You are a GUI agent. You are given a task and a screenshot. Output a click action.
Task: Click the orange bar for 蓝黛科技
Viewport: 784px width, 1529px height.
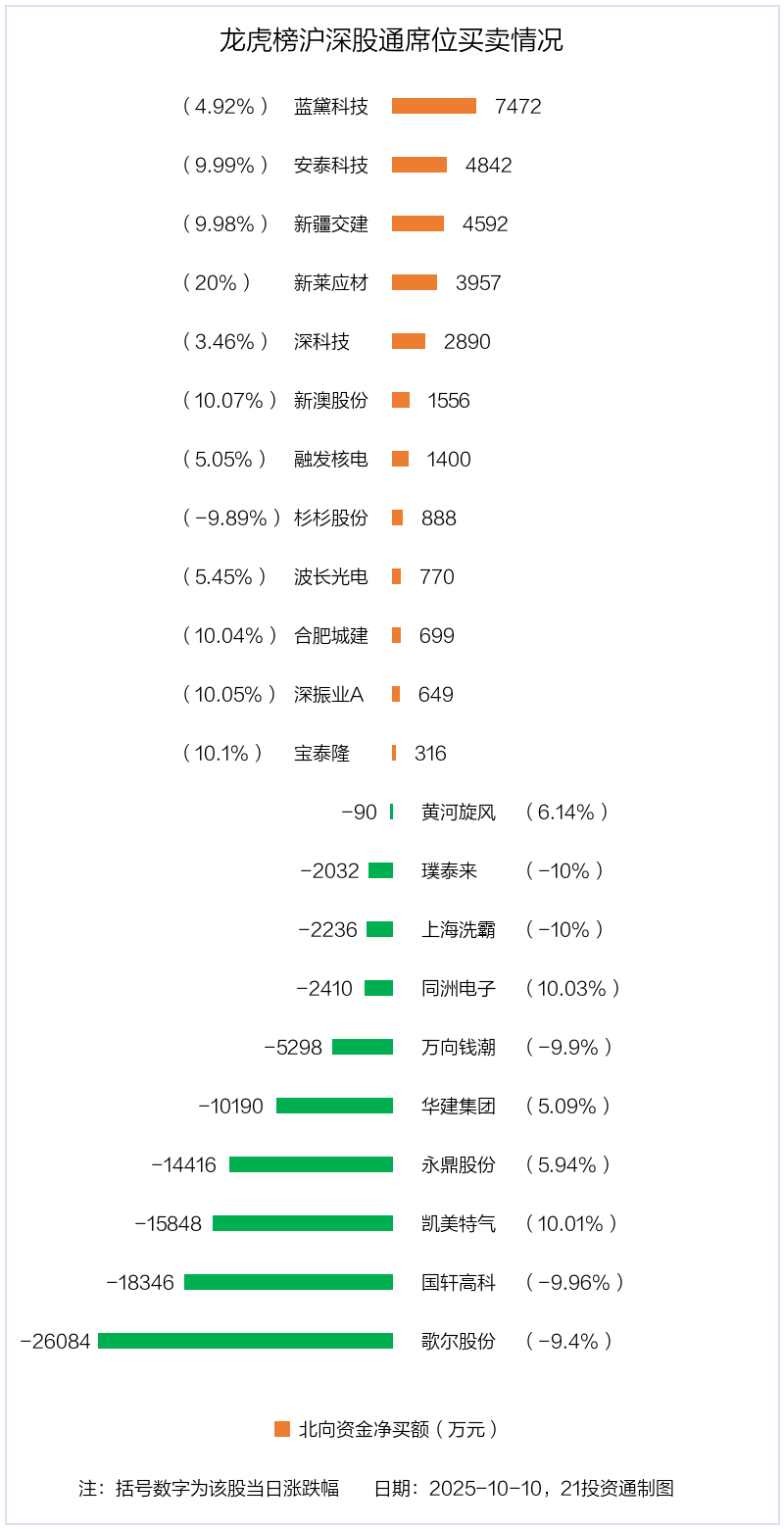[x=434, y=106]
